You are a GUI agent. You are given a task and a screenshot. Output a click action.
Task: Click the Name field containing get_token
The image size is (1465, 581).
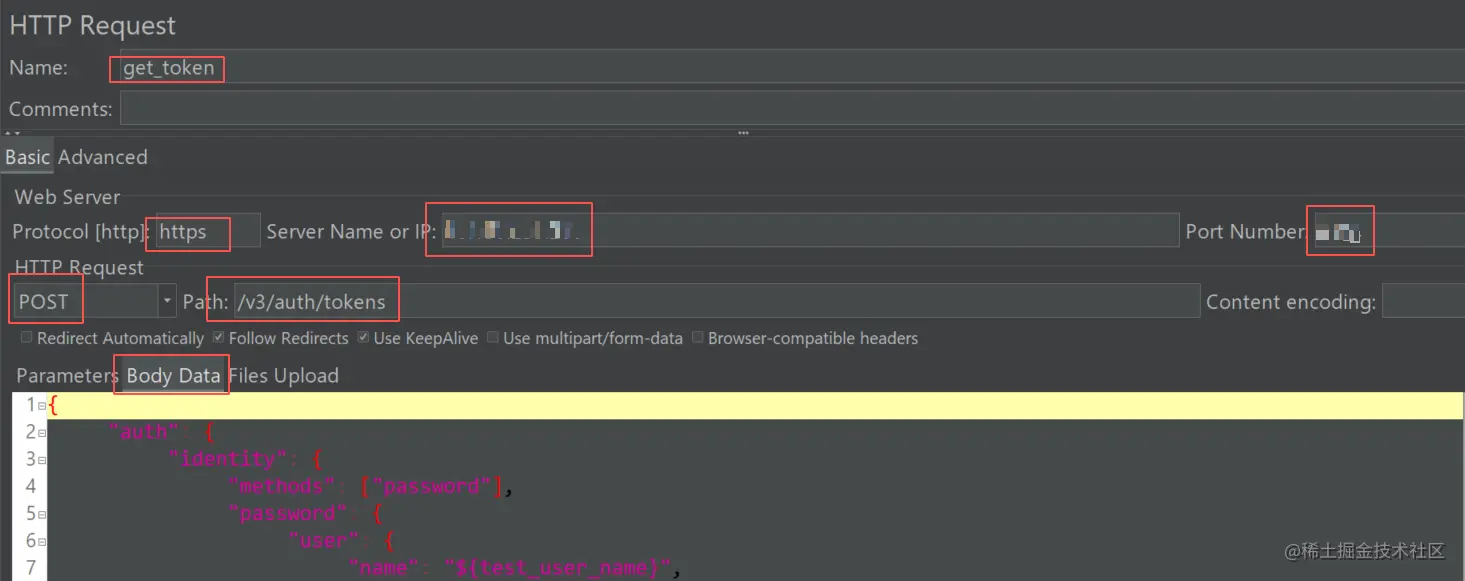[792, 68]
